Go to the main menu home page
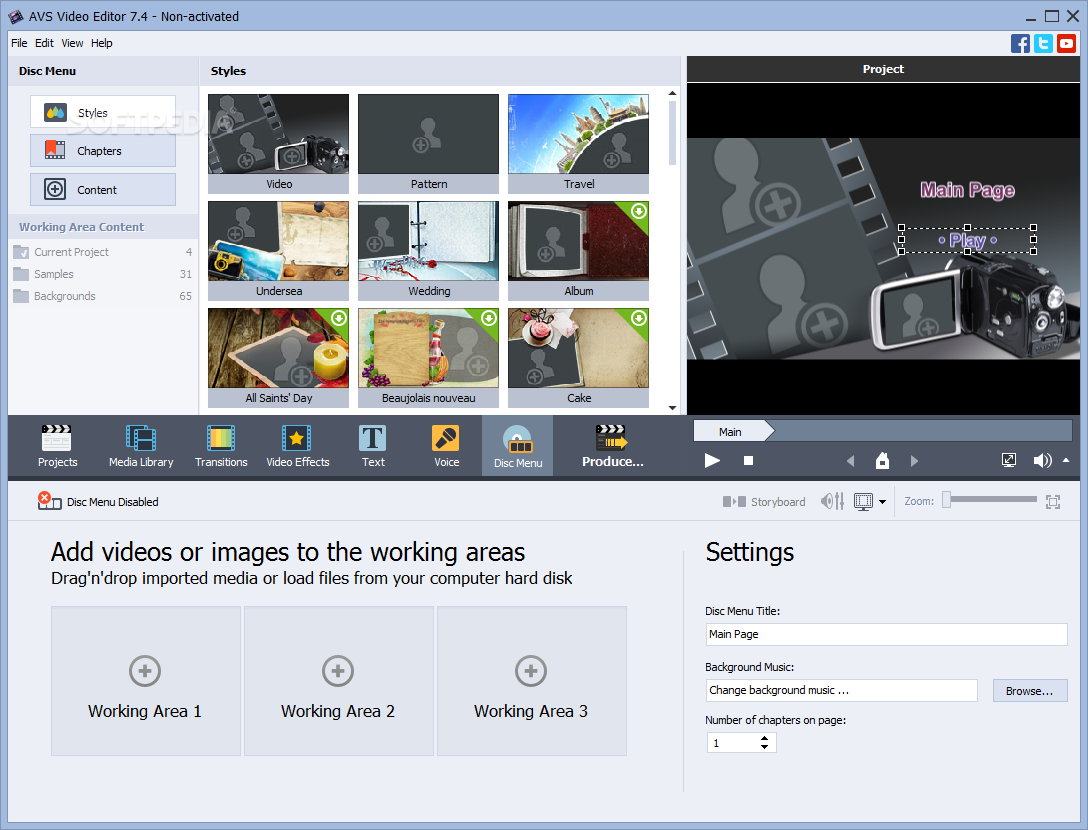This screenshot has width=1088, height=830. 882,460
